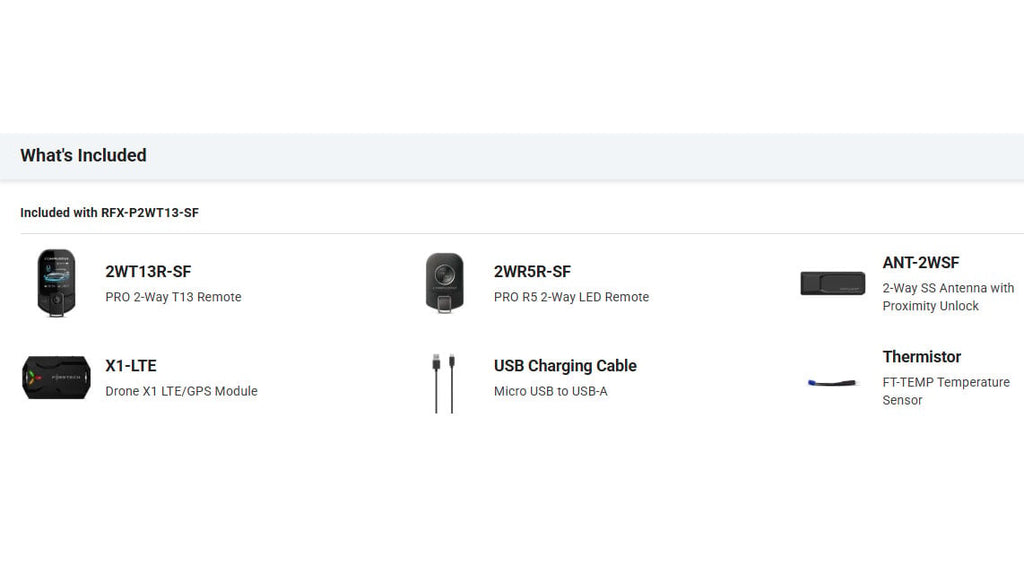This screenshot has width=1024, height=583.
Task: Select the 2WT13R-SF product title
Action: (x=148, y=272)
